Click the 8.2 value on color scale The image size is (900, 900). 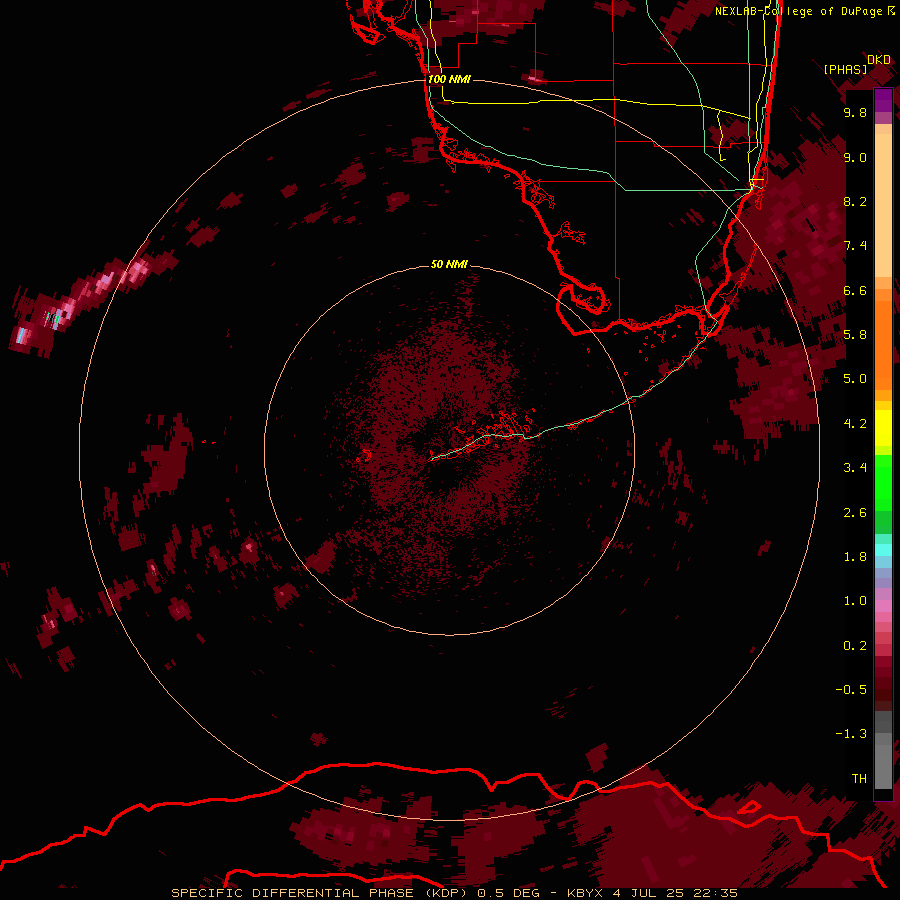[x=855, y=201]
